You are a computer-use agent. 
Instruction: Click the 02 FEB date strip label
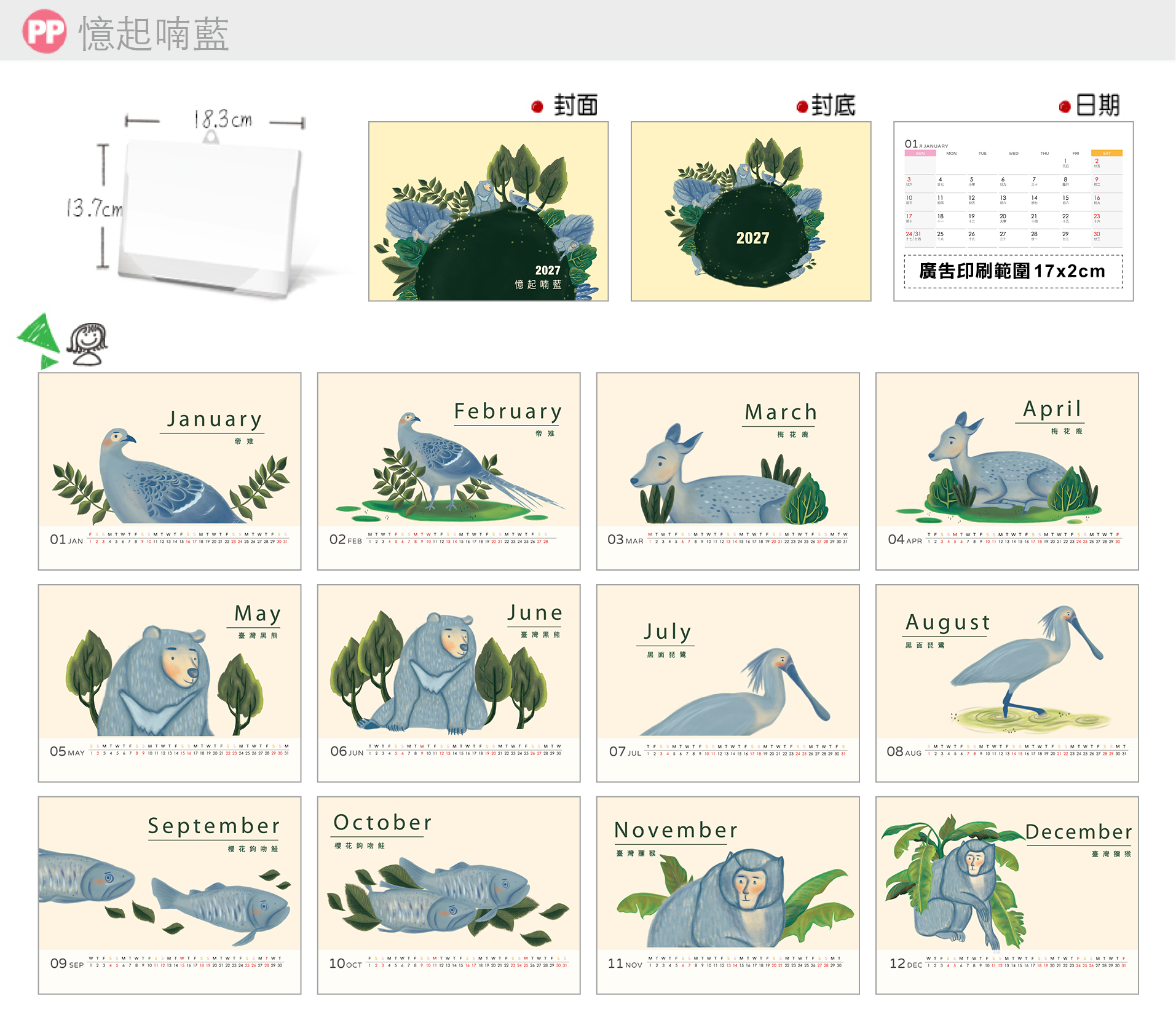[345, 540]
